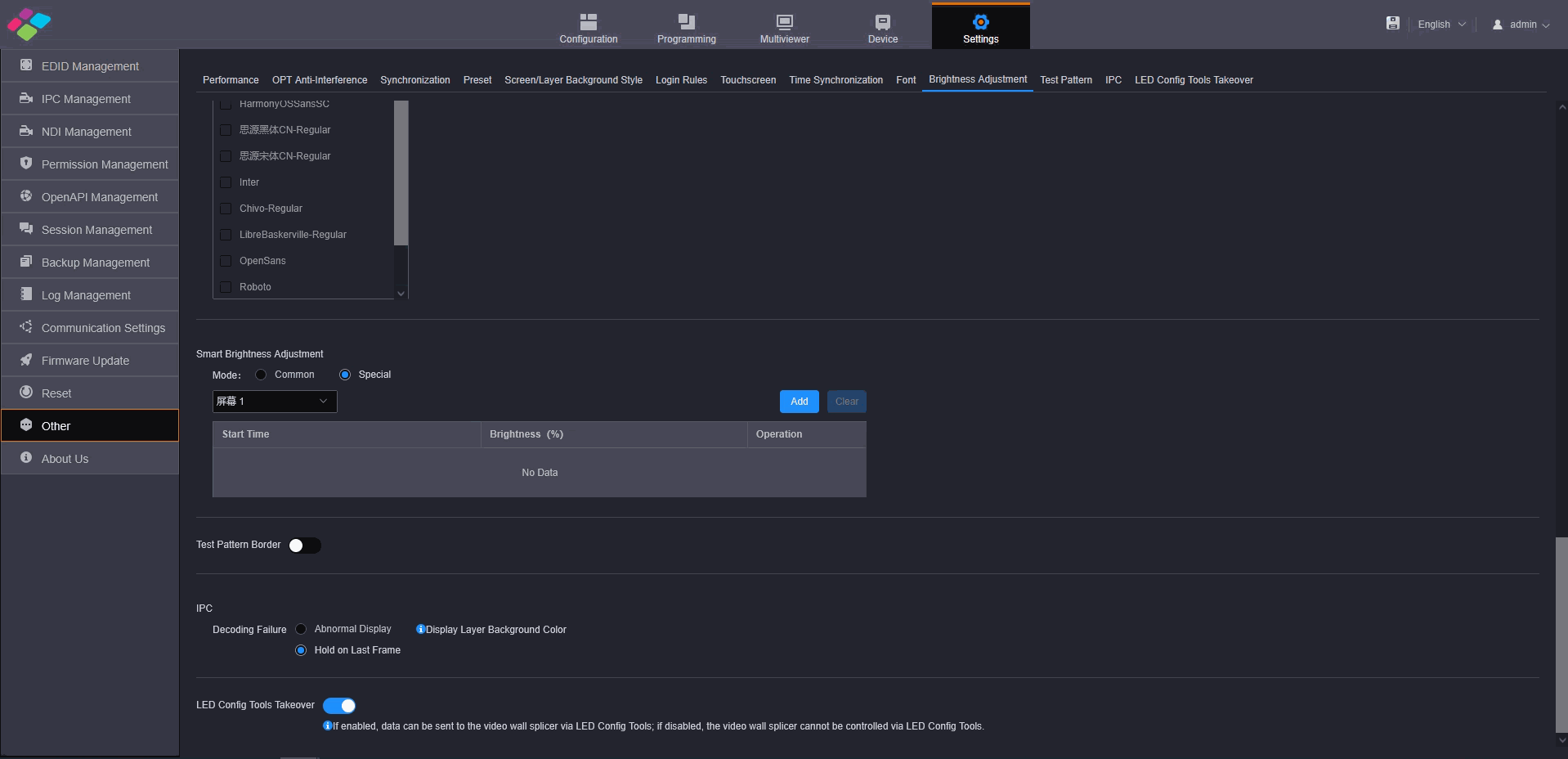Click the font list scrollbar thumb
The height and width of the screenshot is (759, 1568).
[x=401, y=173]
